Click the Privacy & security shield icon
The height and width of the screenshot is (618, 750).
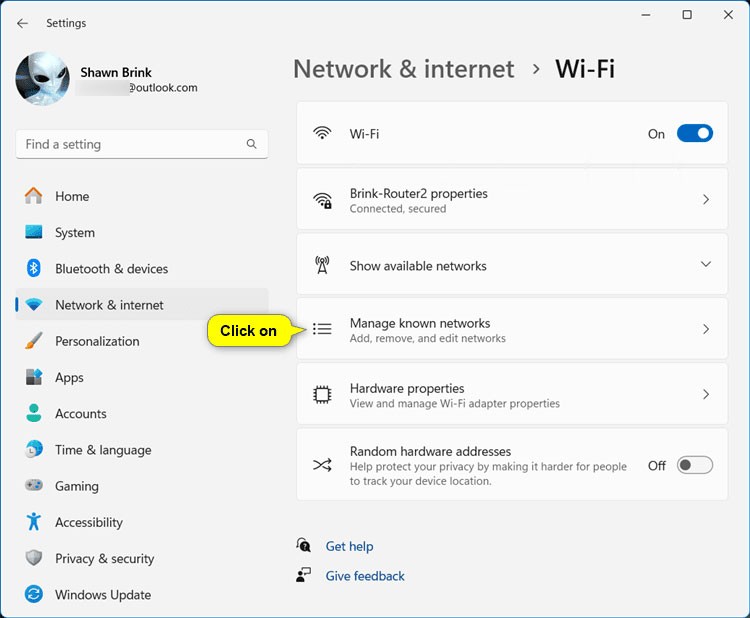34,558
